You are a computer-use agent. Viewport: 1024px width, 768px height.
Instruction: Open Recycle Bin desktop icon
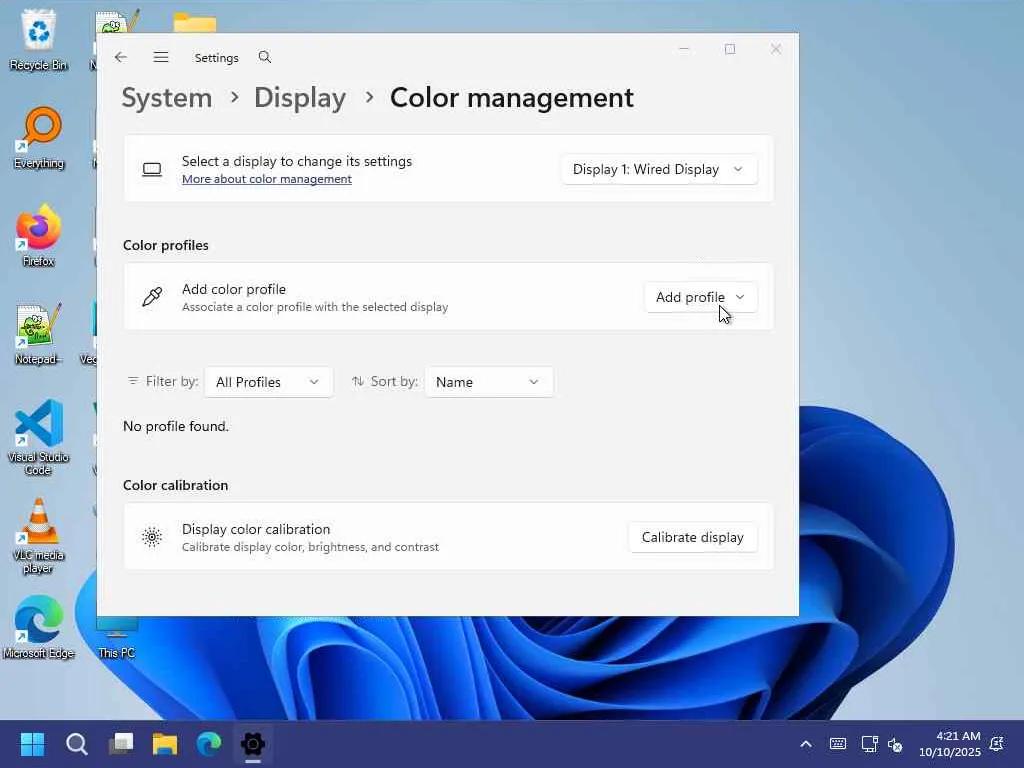[38, 39]
